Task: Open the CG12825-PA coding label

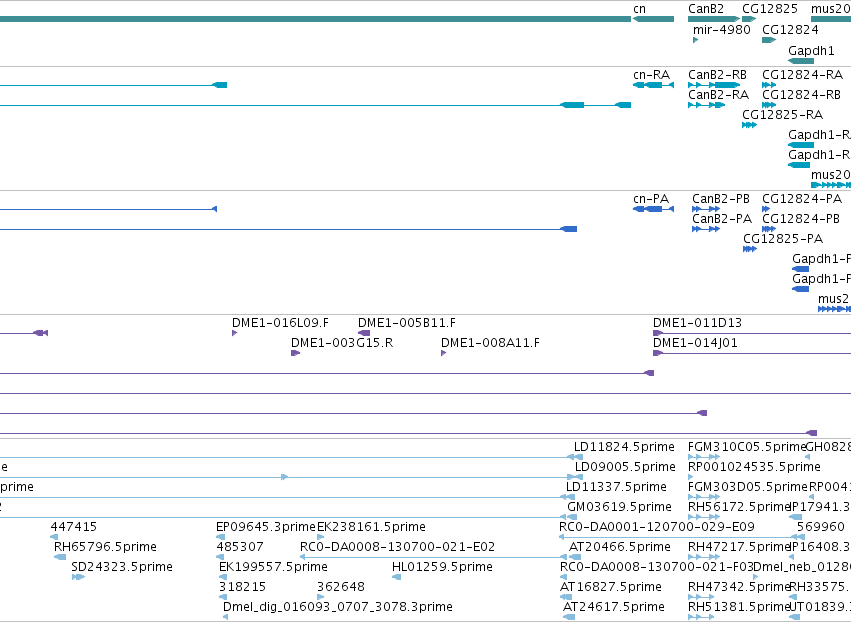Action: (x=783, y=239)
